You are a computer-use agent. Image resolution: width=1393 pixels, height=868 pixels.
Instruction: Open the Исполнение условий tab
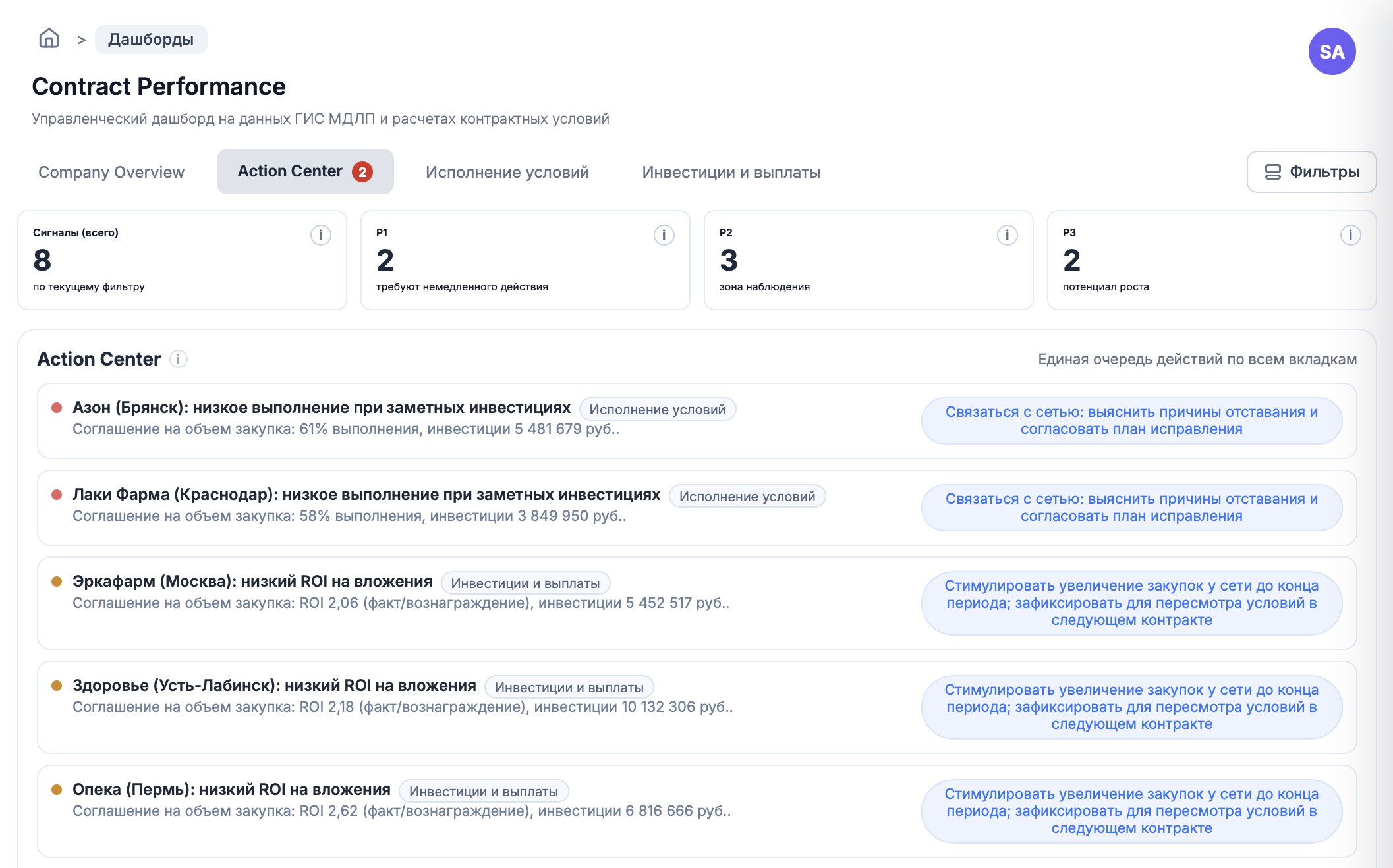pos(507,172)
